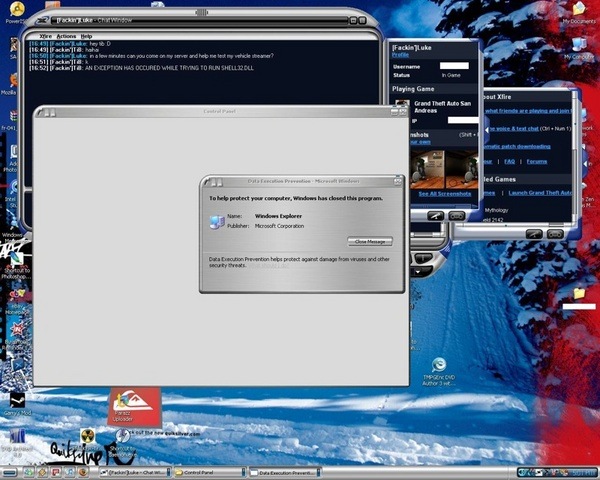Viewport: 600px width, 480px height.
Task: Click the Grand Theft Auto San Andreas game icon
Action: (x=402, y=105)
